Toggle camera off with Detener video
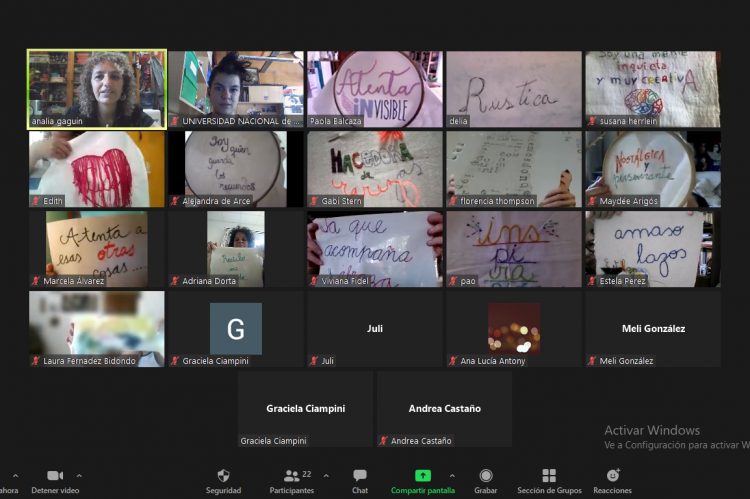 (x=55, y=476)
